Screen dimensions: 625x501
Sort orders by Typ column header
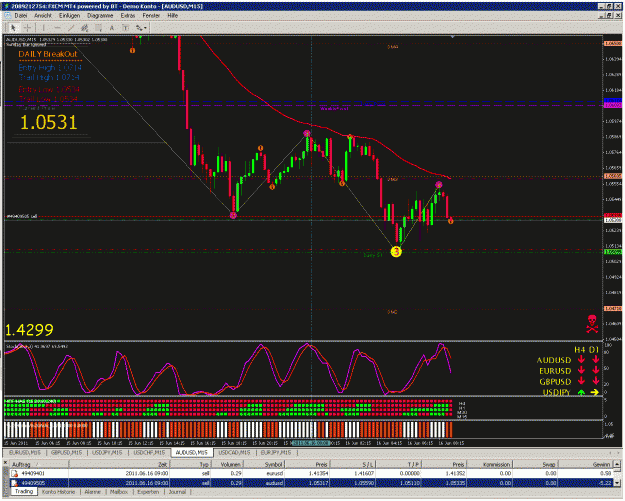(191, 464)
